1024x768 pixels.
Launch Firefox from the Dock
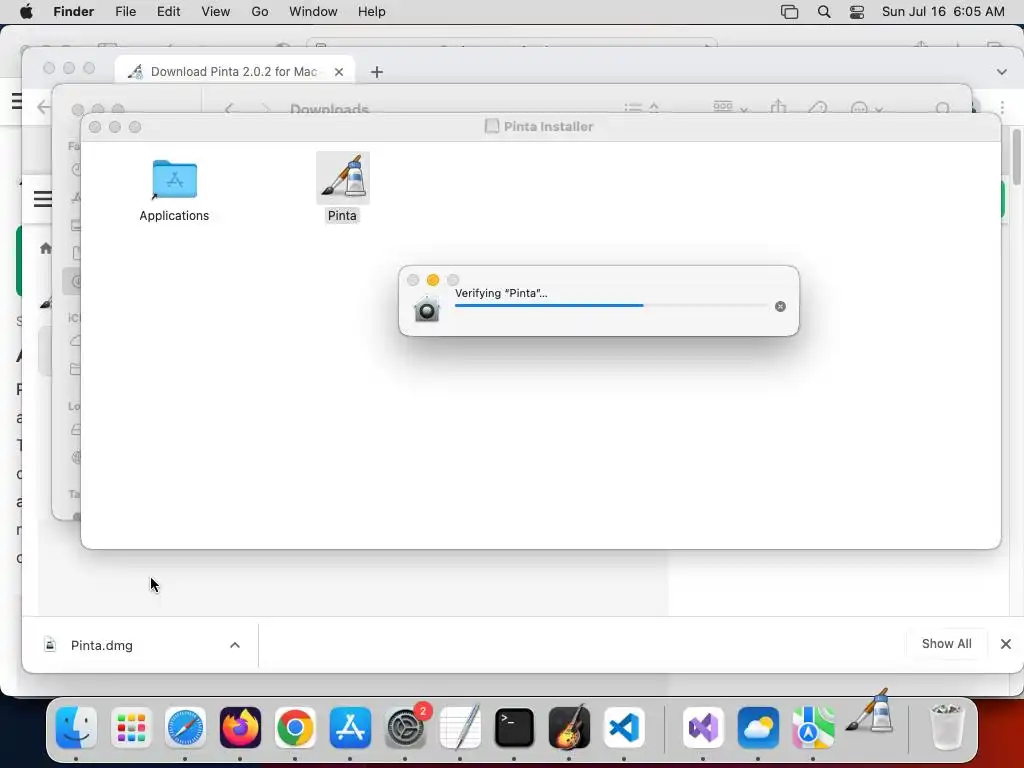240,727
